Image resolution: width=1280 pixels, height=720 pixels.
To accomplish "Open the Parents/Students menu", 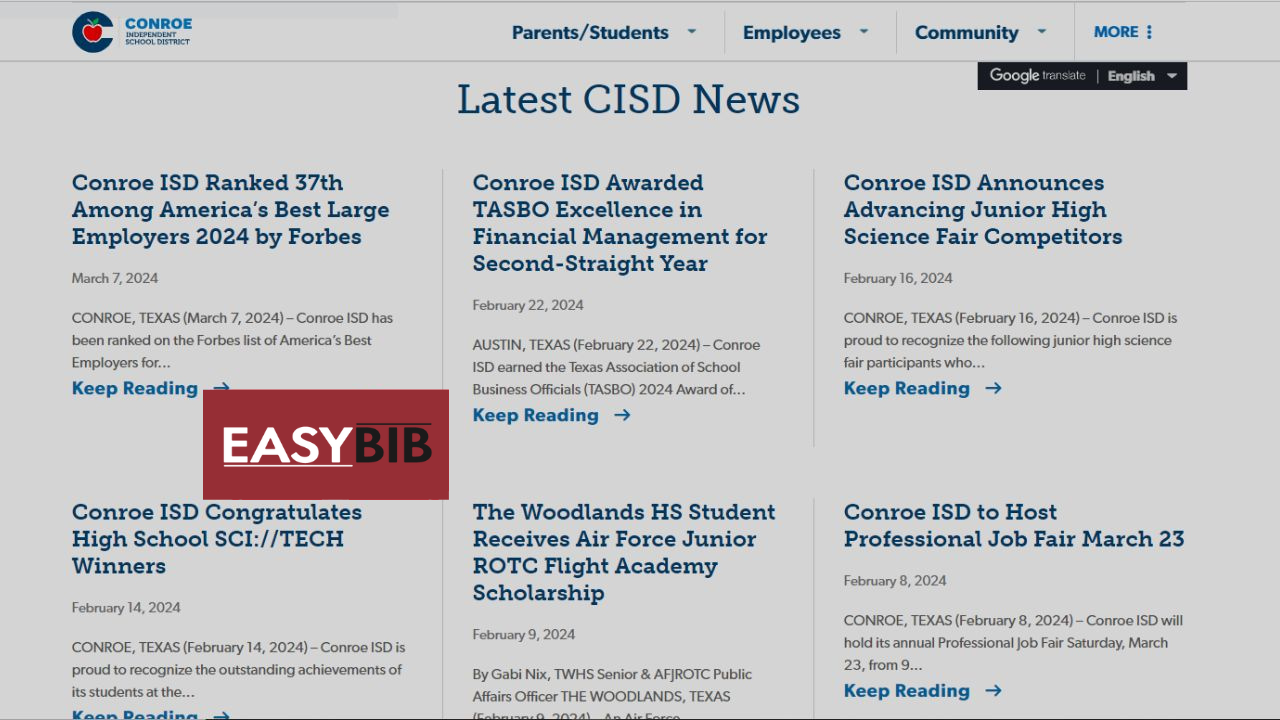I will [x=590, y=32].
